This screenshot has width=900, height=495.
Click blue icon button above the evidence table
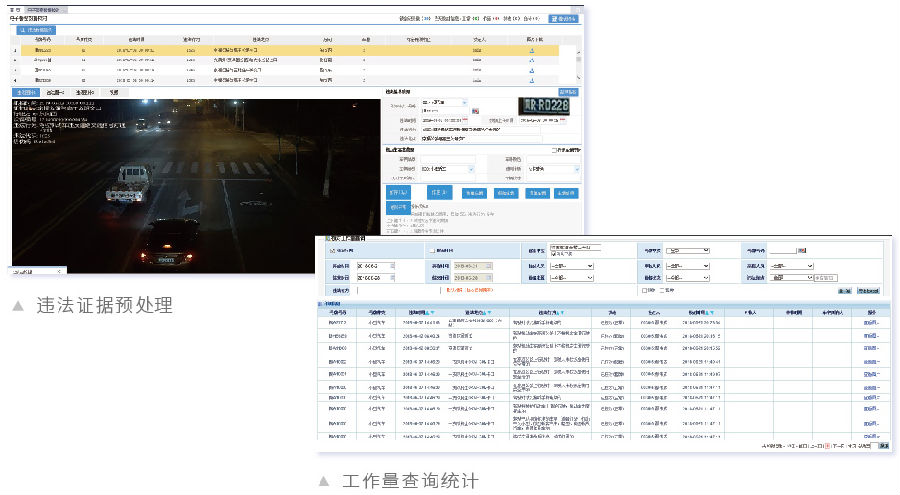click(36, 30)
